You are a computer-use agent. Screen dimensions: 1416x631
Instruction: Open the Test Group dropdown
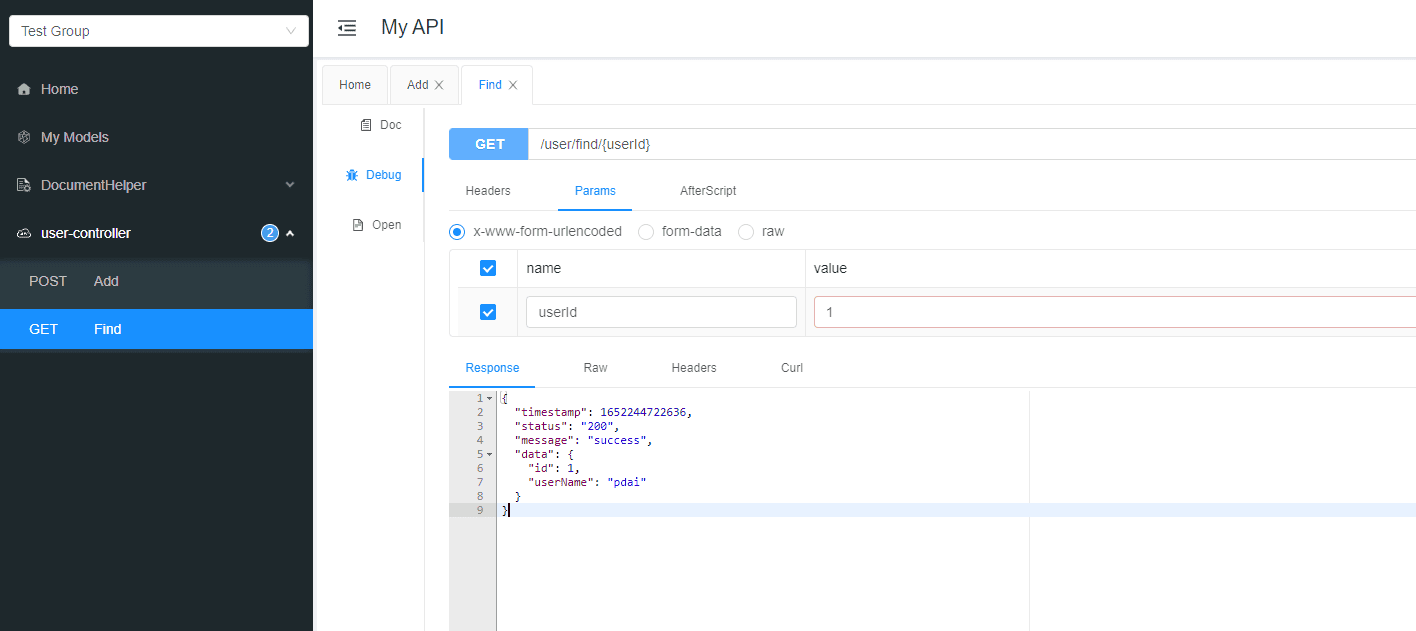click(x=159, y=31)
